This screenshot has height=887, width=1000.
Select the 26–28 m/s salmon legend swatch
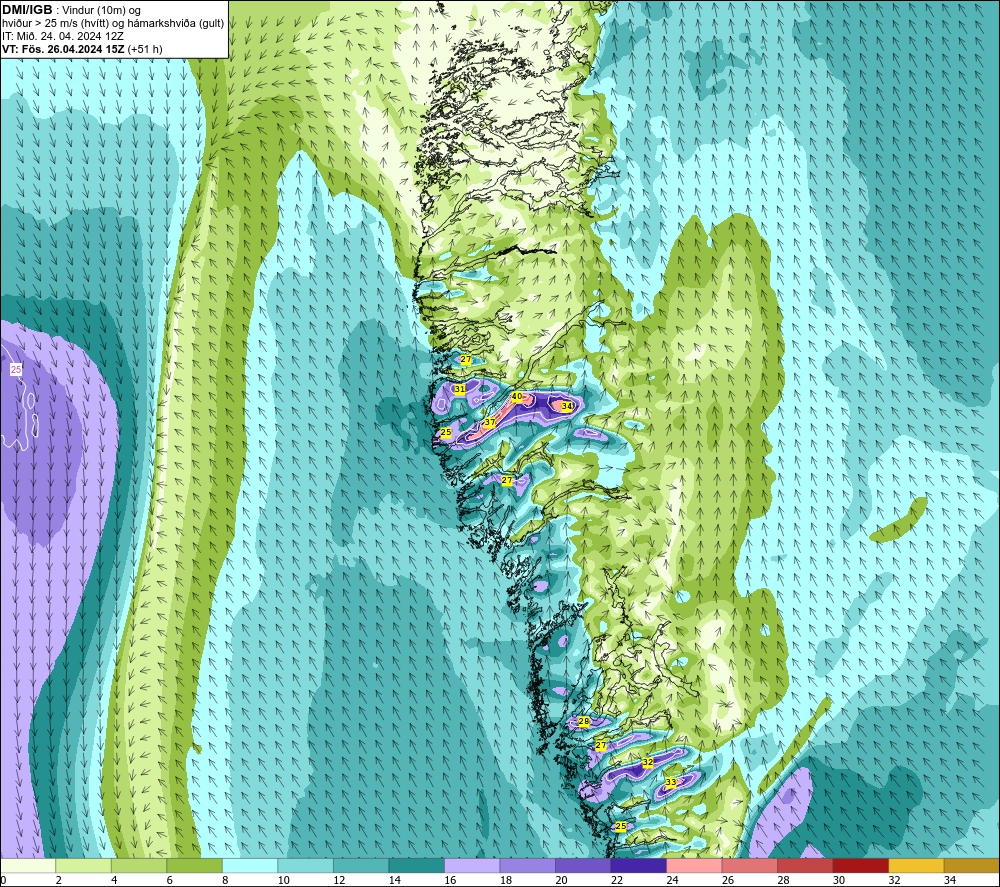(749, 865)
